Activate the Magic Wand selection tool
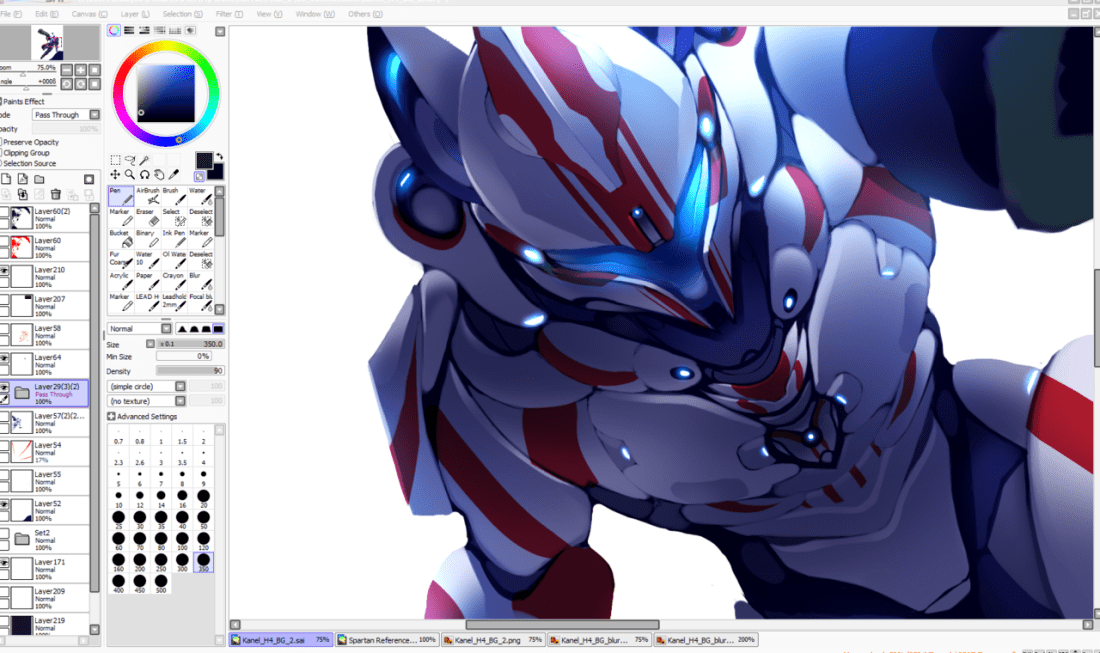The height and width of the screenshot is (653, 1100). click(x=144, y=160)
